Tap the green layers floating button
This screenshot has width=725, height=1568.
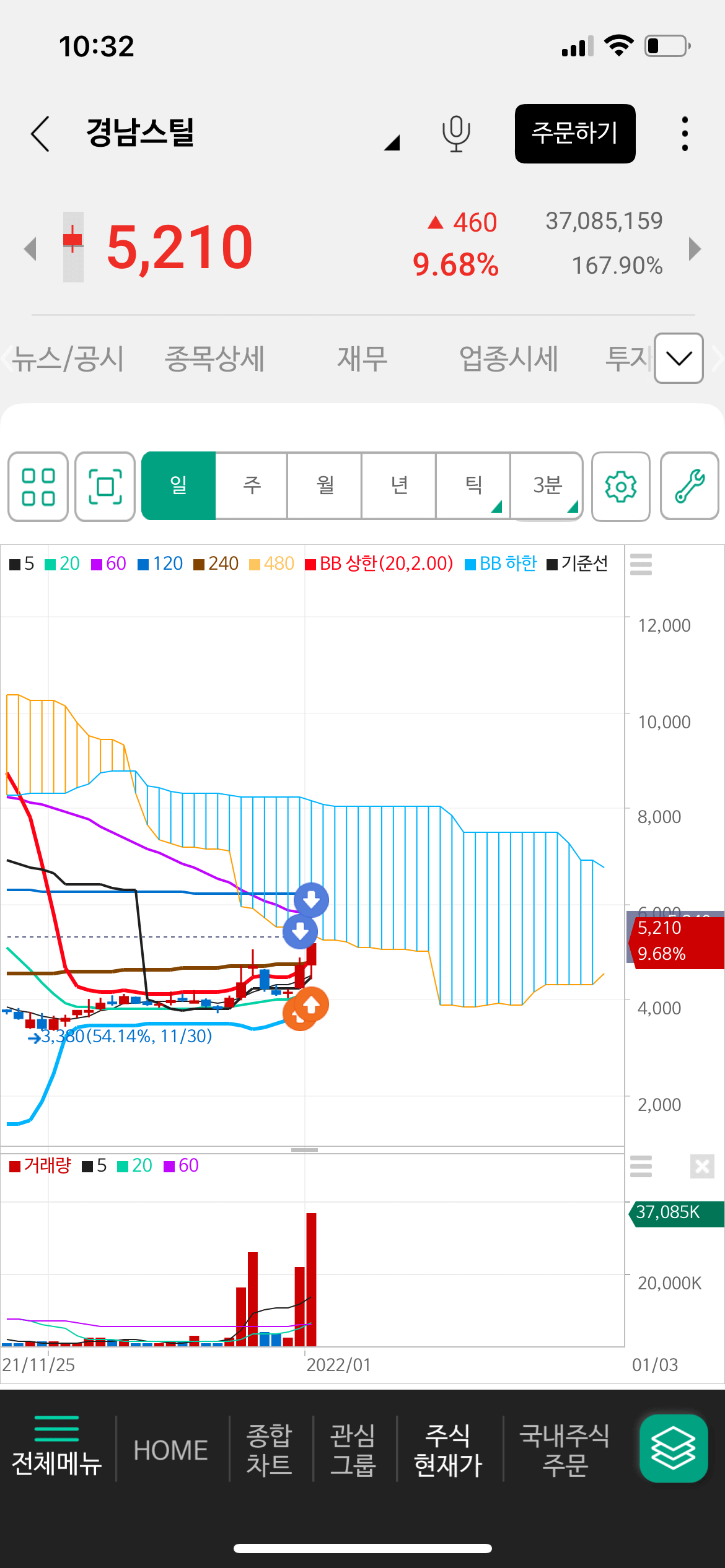coord(674,1448)
